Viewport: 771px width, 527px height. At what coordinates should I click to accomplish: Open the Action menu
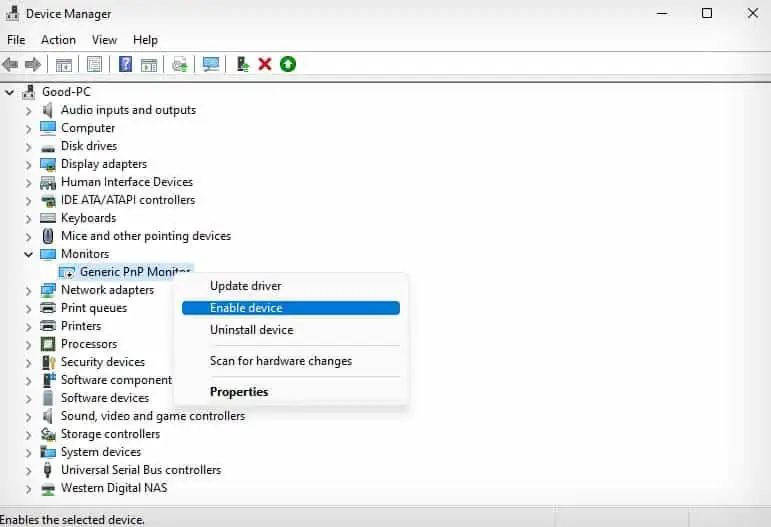(x=58, y=40)
